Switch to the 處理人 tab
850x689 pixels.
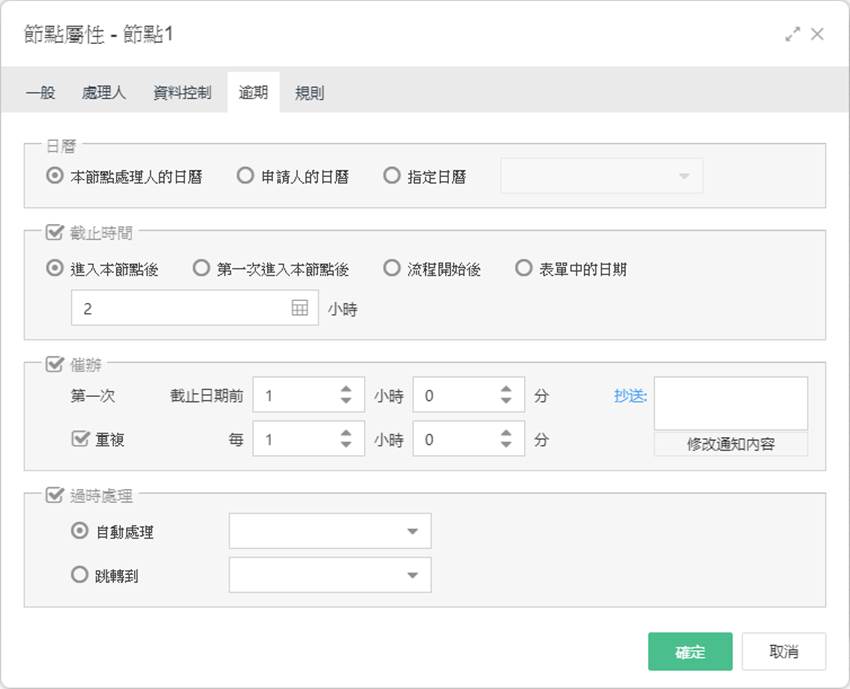pos(104,93)
